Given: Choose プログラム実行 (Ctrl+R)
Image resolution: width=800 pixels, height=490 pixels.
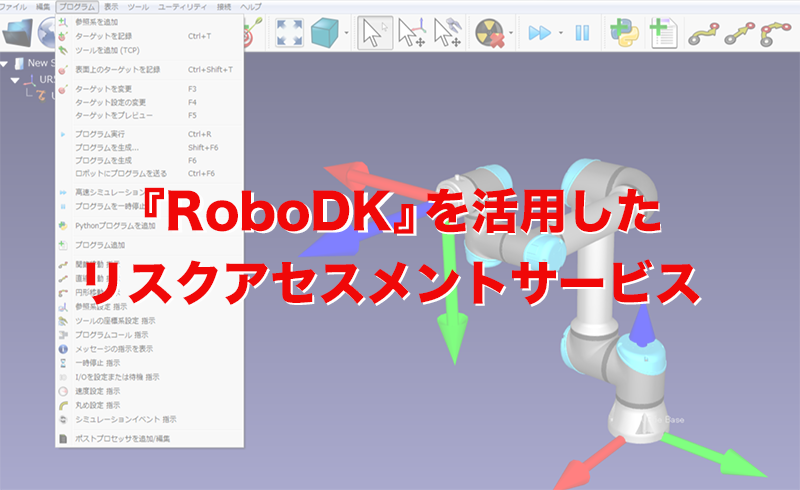Looking at the screenshot, I should pos(149,134).
